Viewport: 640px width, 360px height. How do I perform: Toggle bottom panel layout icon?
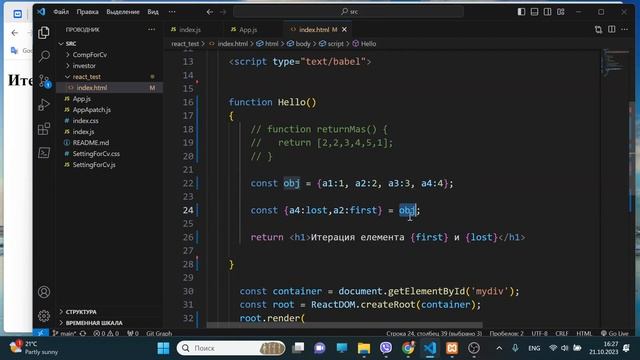534,12
